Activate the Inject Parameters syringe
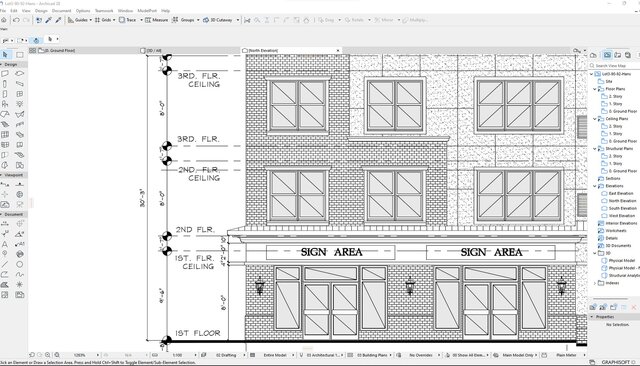The image size is (640, 366). (58, 20)
